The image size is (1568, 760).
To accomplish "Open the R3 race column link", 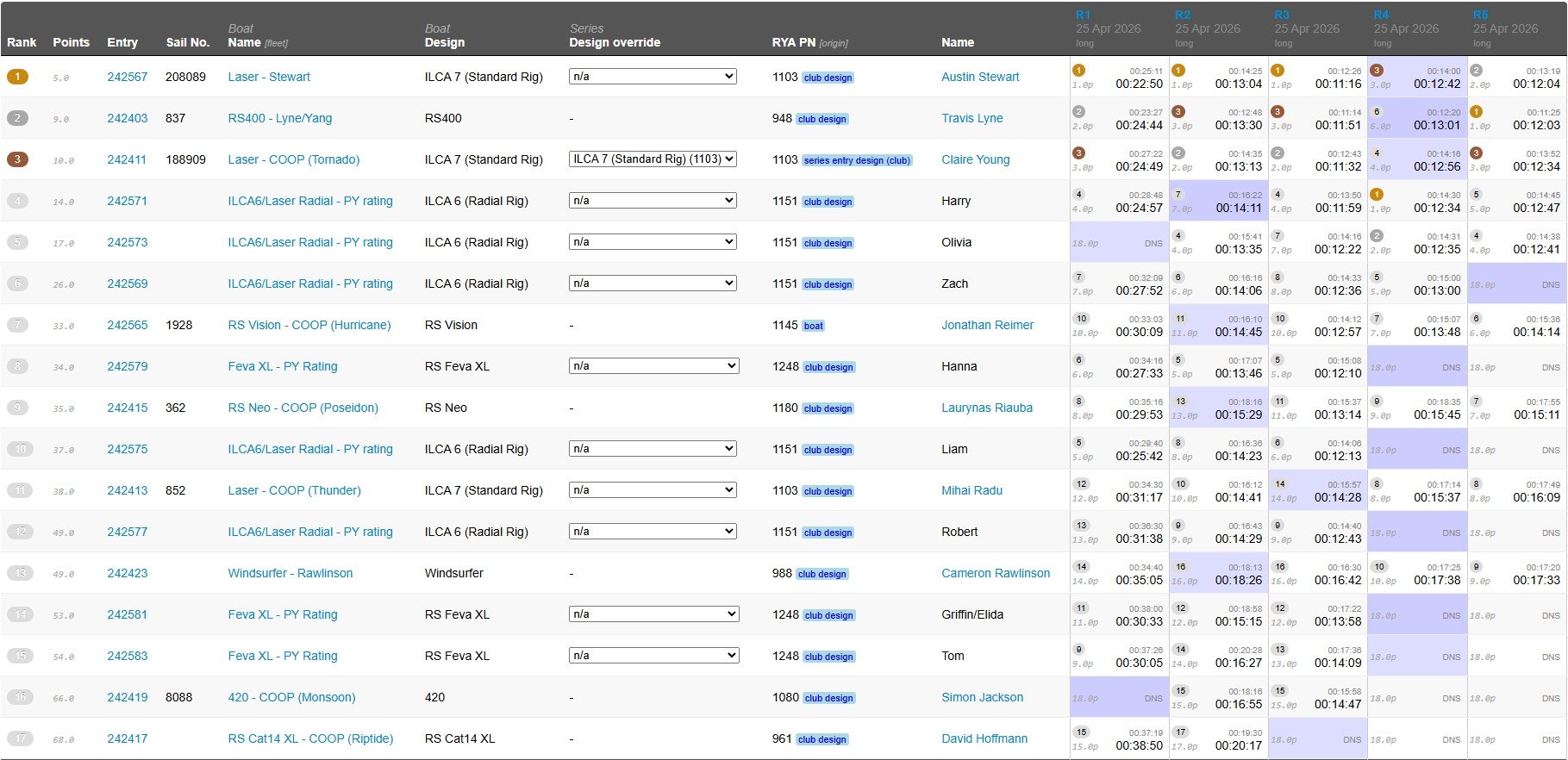I will (x=1282, y=15).
